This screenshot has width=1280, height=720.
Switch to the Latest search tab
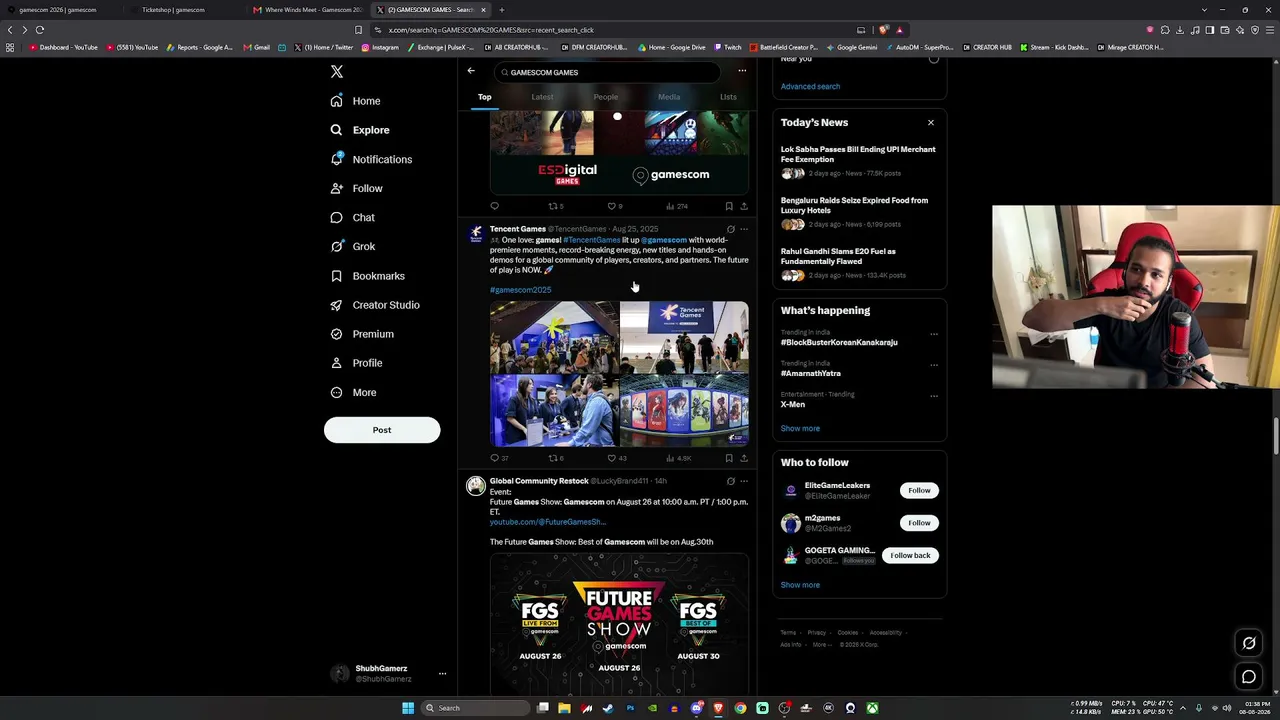542,97
